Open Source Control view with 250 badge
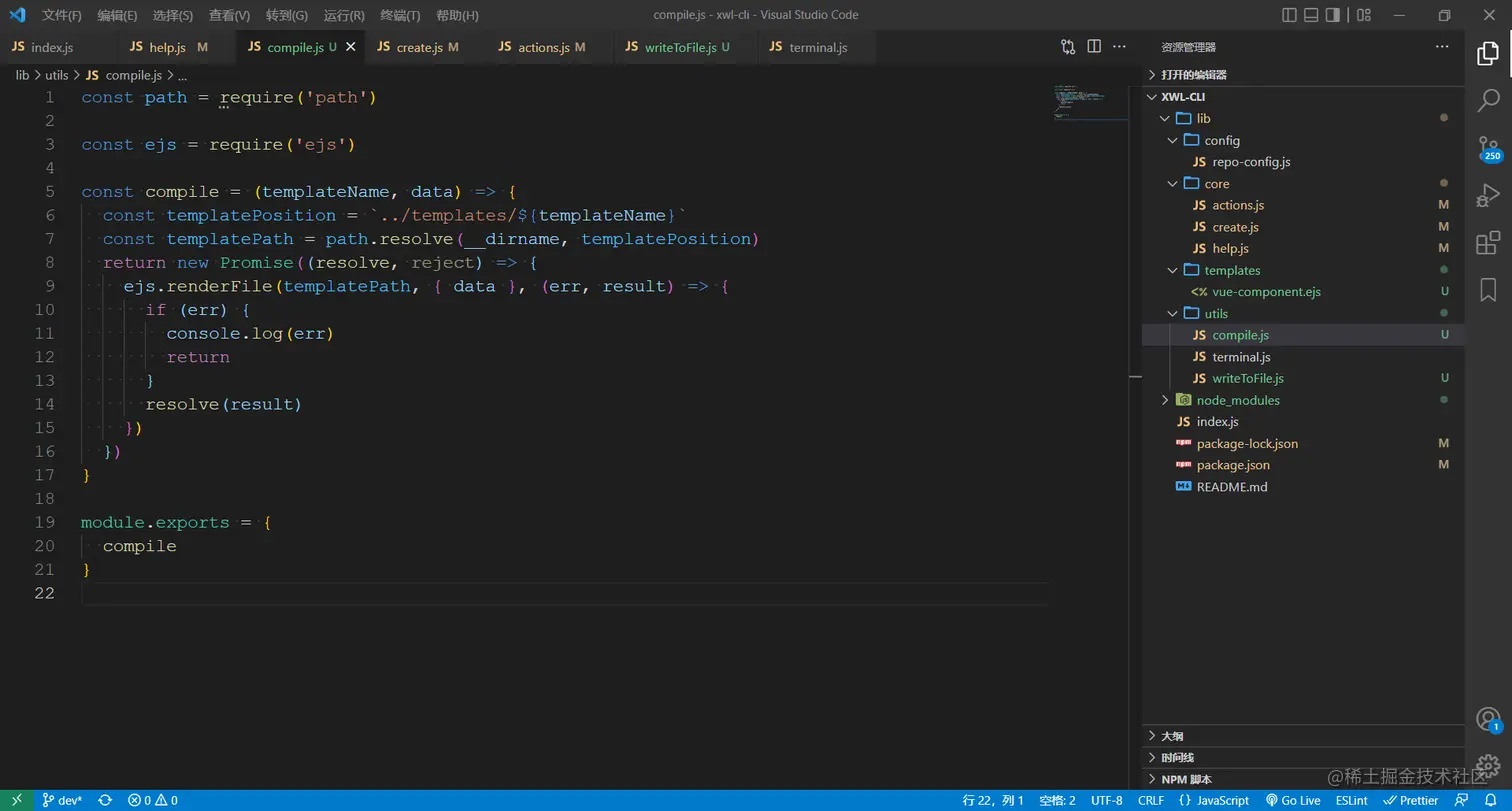Screen dimensions: 1512x811 tap(1489, 148)
